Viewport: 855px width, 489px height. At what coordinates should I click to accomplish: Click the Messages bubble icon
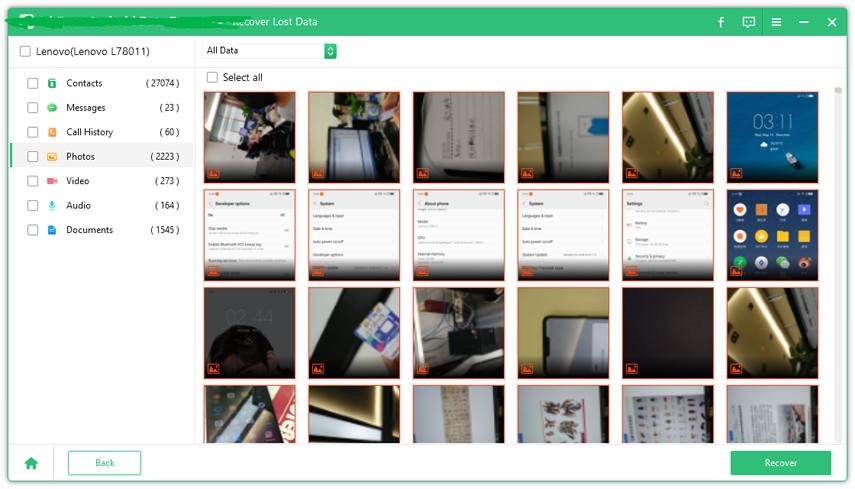pyautogui.click(x=52, y=108)
